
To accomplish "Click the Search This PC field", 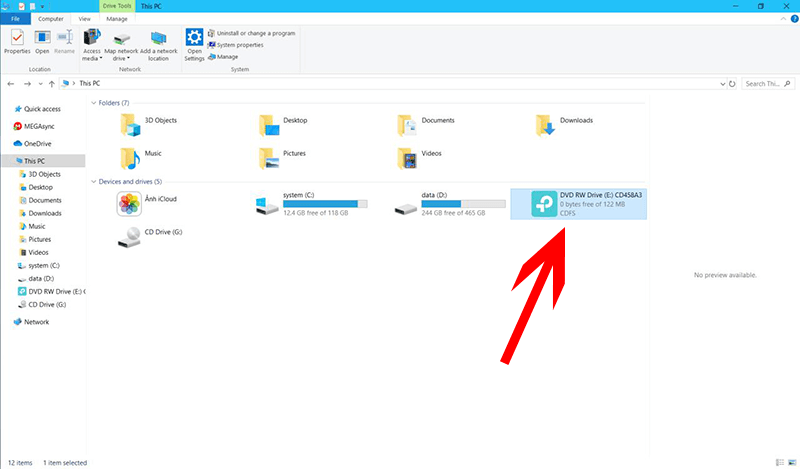I will coord(767,84).
